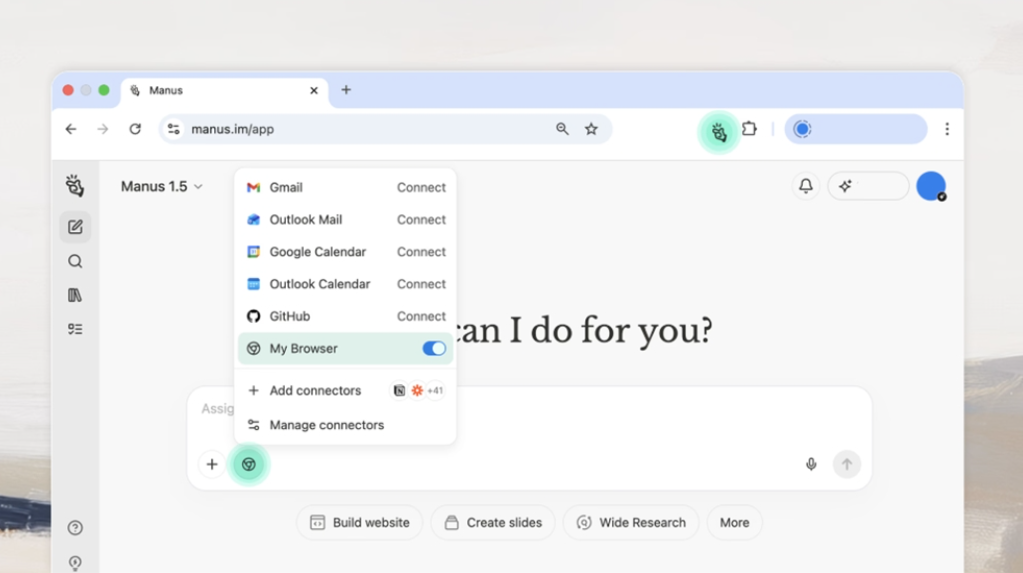Click the search icon in sidebar
This screenshot has width=1023, height=573.
coord(75,261)
